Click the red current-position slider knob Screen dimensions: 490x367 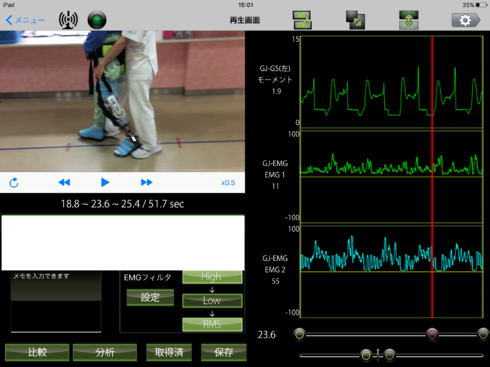click(x=432, y=334)
